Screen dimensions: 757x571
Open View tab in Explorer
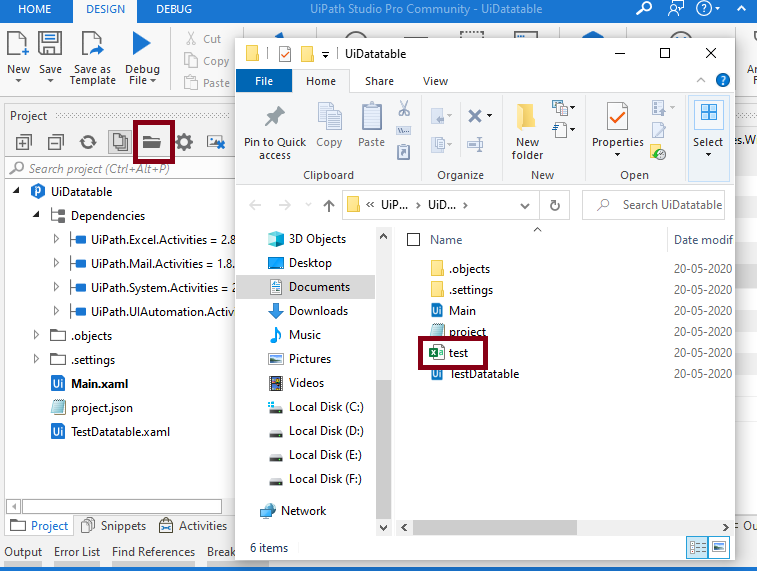[x=435, y=81]
